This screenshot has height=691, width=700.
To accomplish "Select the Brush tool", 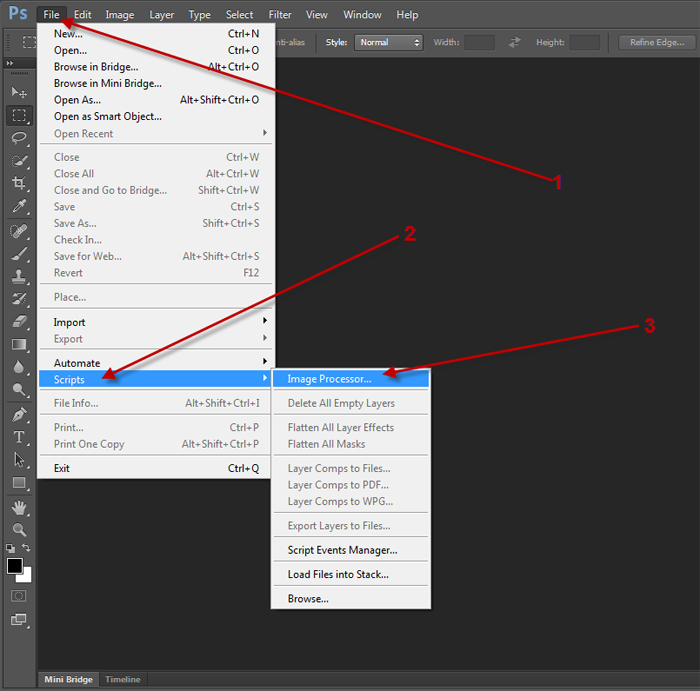I will coord(19,254).
